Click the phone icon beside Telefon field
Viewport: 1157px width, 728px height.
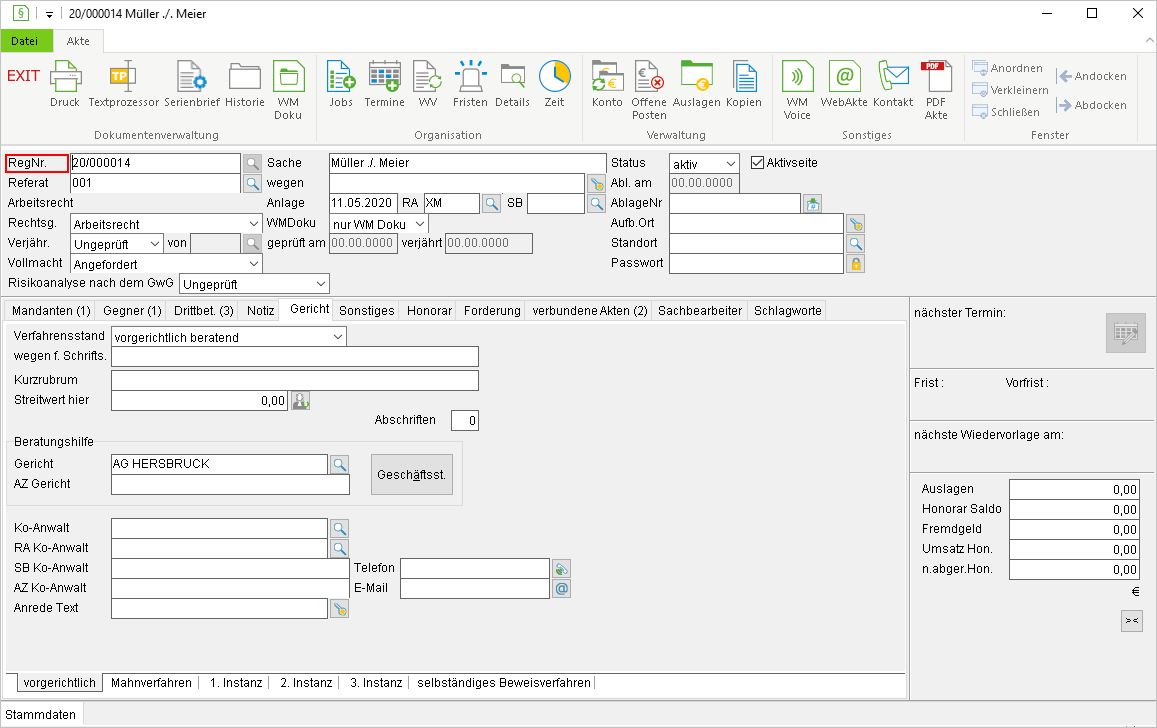pyautogui.click(x=562, y=569)
